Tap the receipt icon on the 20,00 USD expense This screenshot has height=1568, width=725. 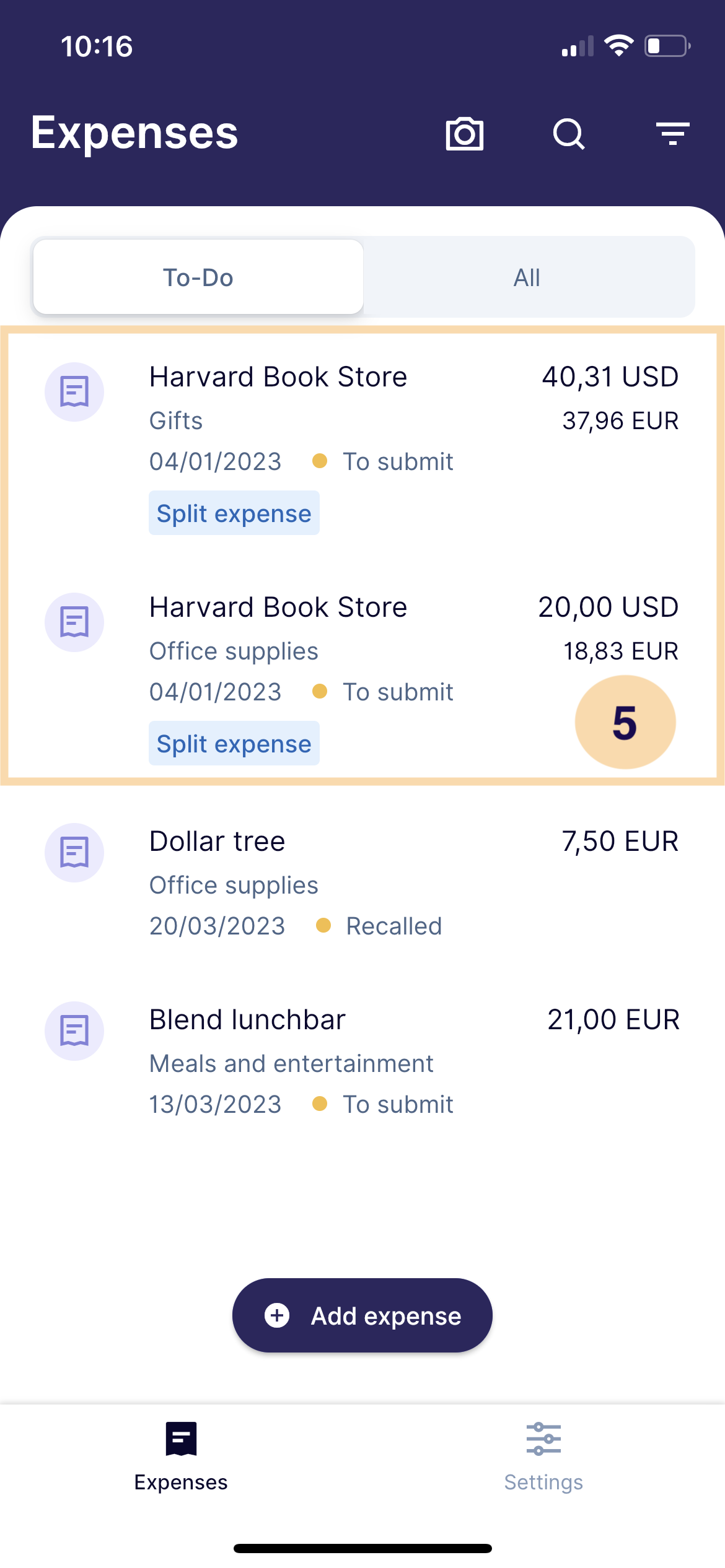pyautogui.click(x=74, y=622)
